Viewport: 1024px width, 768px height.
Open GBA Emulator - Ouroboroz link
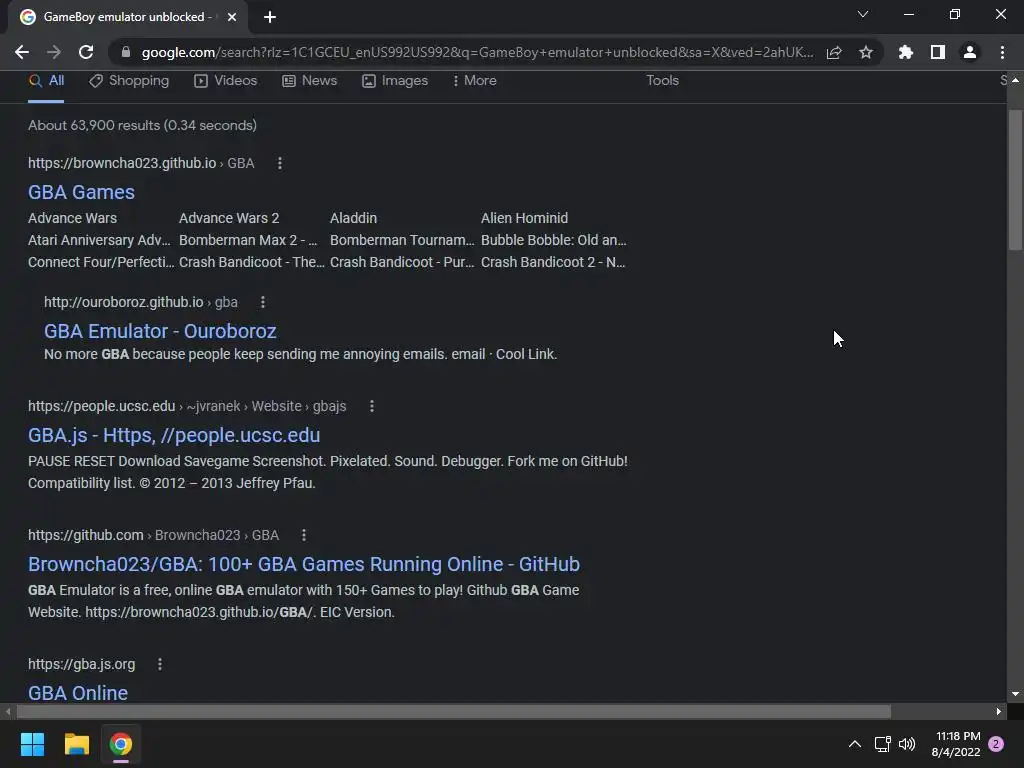click(x=160, y=331)
